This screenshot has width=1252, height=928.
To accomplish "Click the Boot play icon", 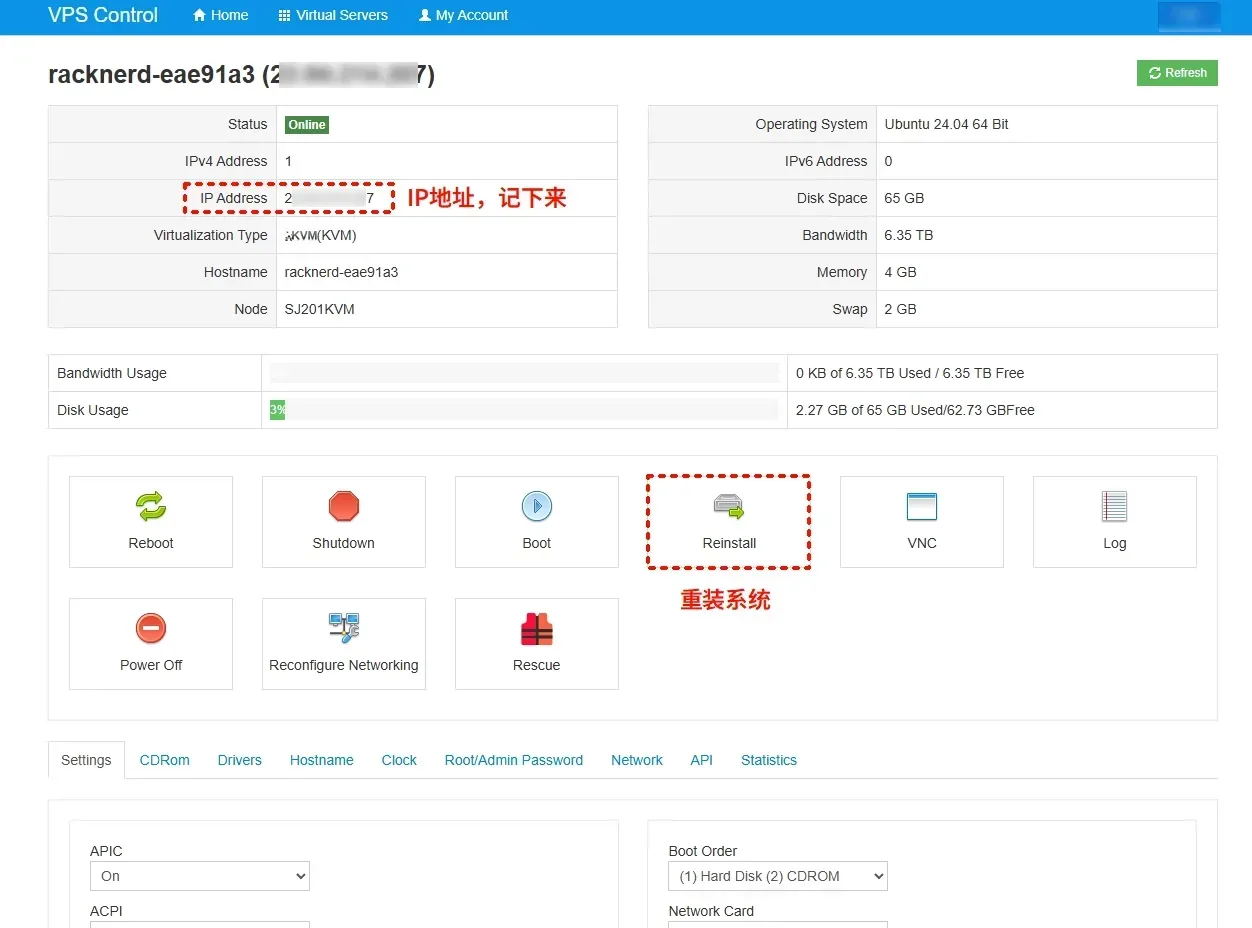I will coord(537,508).
